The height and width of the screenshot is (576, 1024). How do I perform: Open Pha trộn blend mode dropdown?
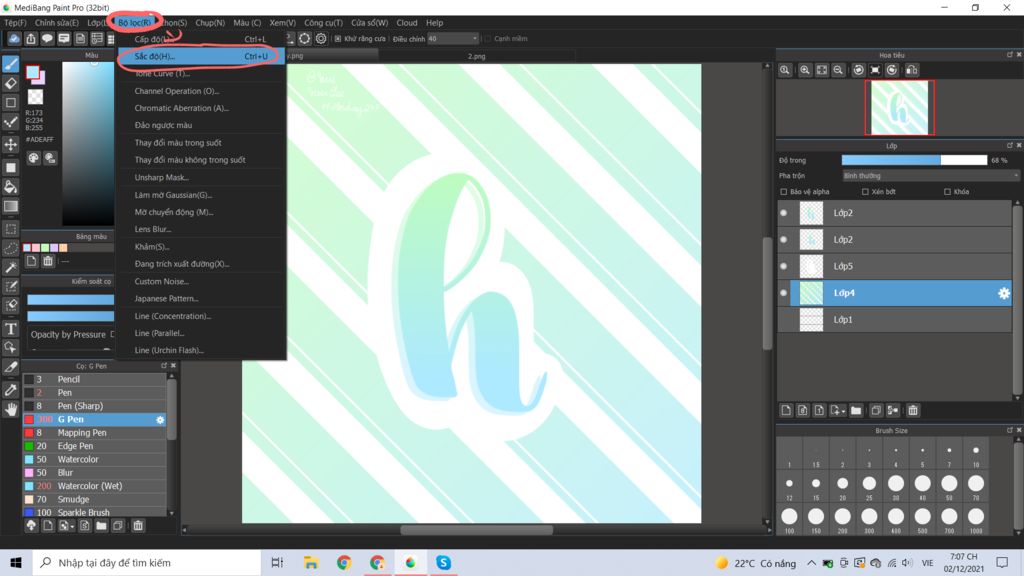pos(930,176)
